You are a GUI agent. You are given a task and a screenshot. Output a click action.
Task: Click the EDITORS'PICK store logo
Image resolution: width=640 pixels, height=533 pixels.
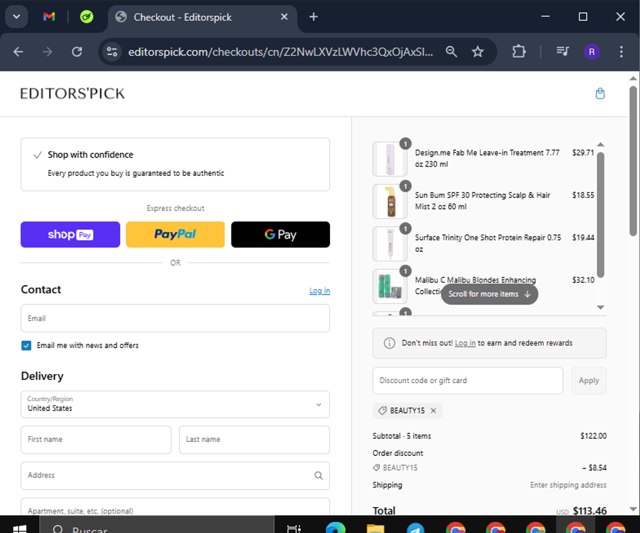pos(72,94)
